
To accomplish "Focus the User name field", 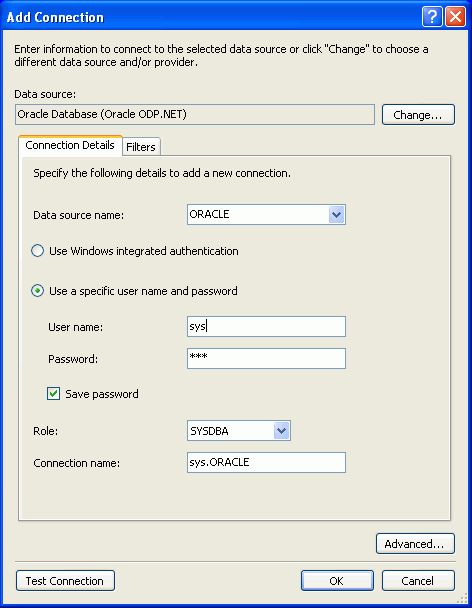I will [266, 326].
